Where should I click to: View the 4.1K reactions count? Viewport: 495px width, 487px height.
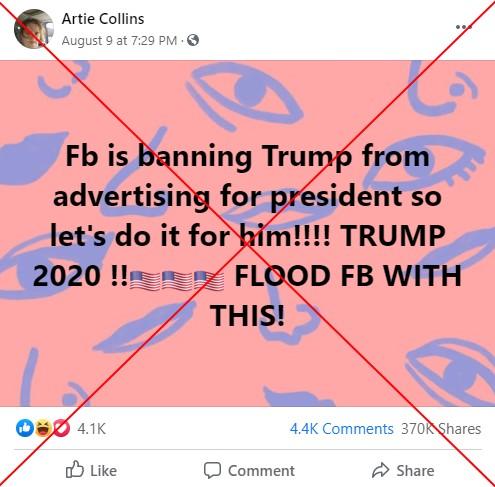(91, 429)
